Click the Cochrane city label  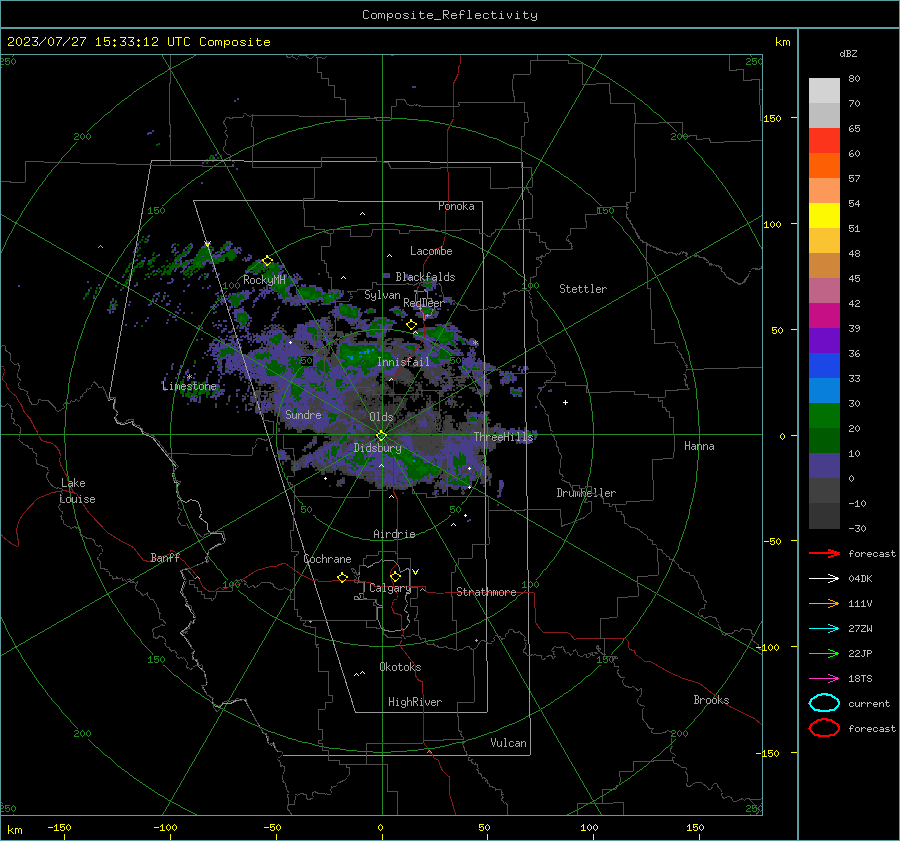[327, 559]
